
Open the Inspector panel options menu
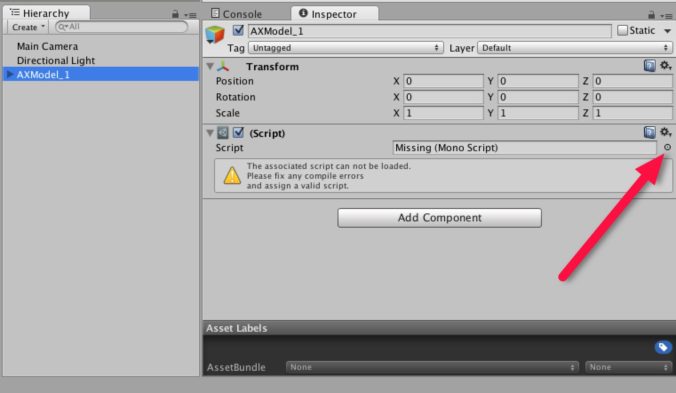point(667,16)
